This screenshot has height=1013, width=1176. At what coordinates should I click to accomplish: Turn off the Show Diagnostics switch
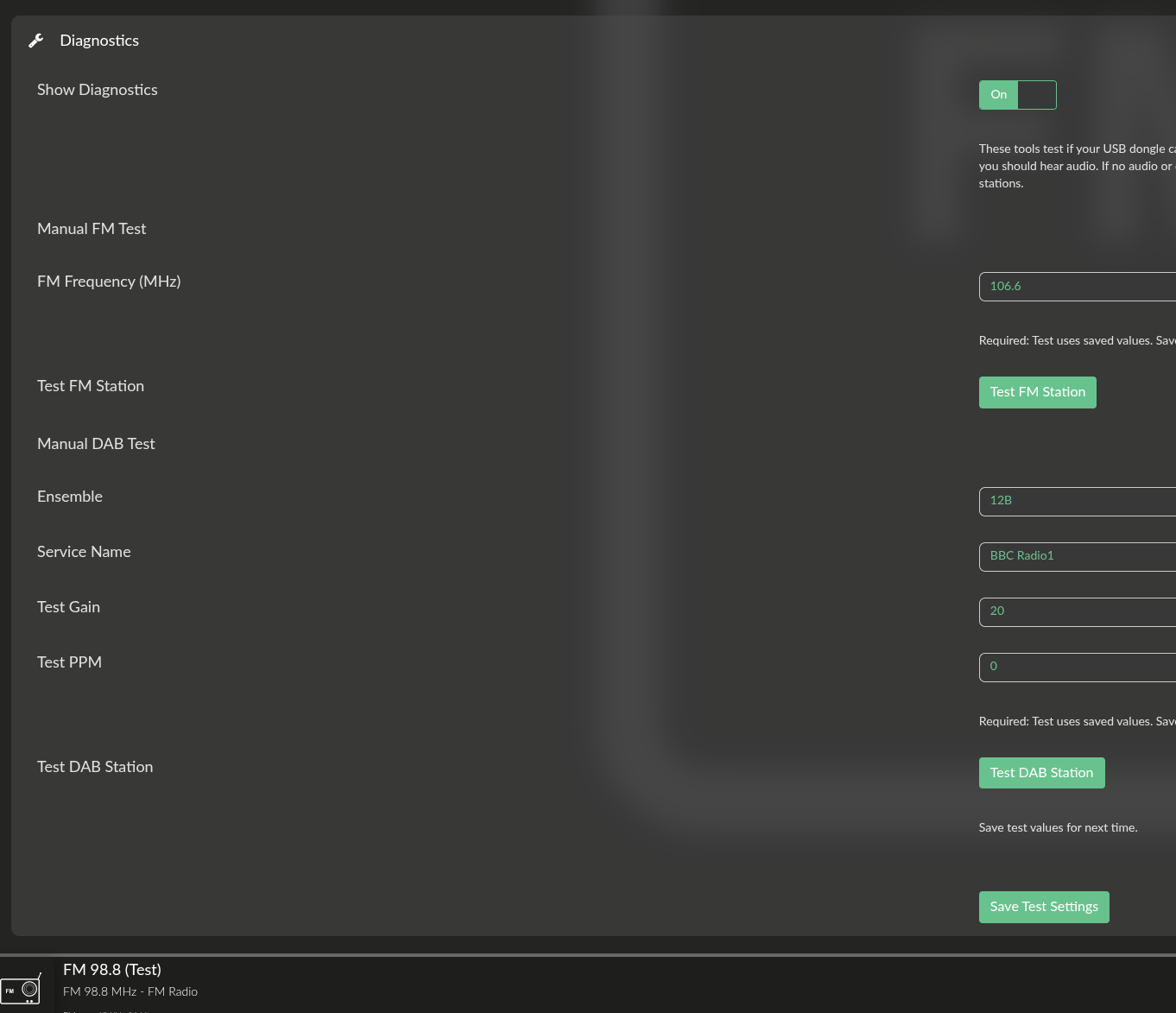pyautogui.click(x=1017, y=95)
